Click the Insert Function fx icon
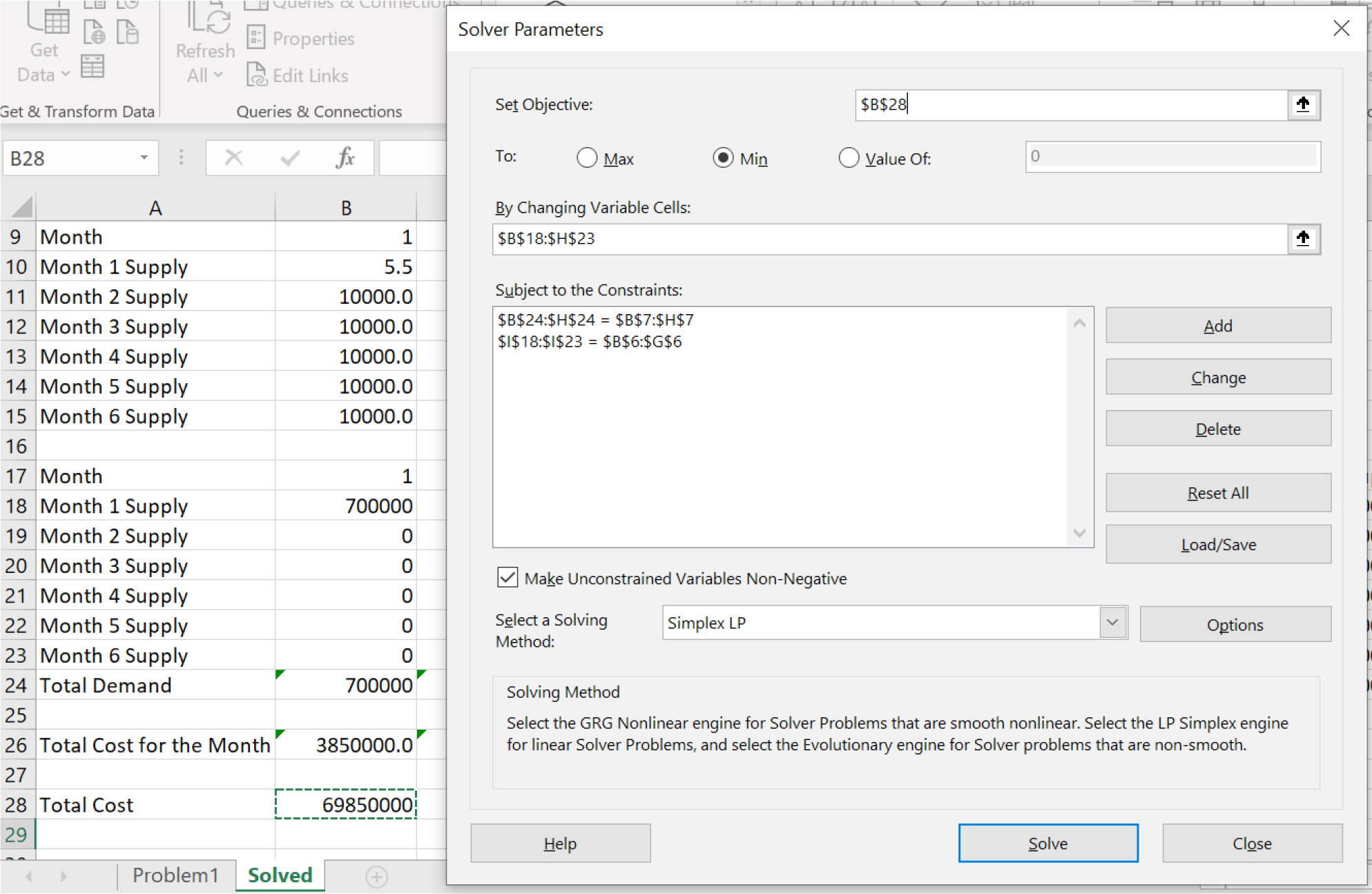The width and height of the screenshot is (1372, 894). click(x=345, y=158)
